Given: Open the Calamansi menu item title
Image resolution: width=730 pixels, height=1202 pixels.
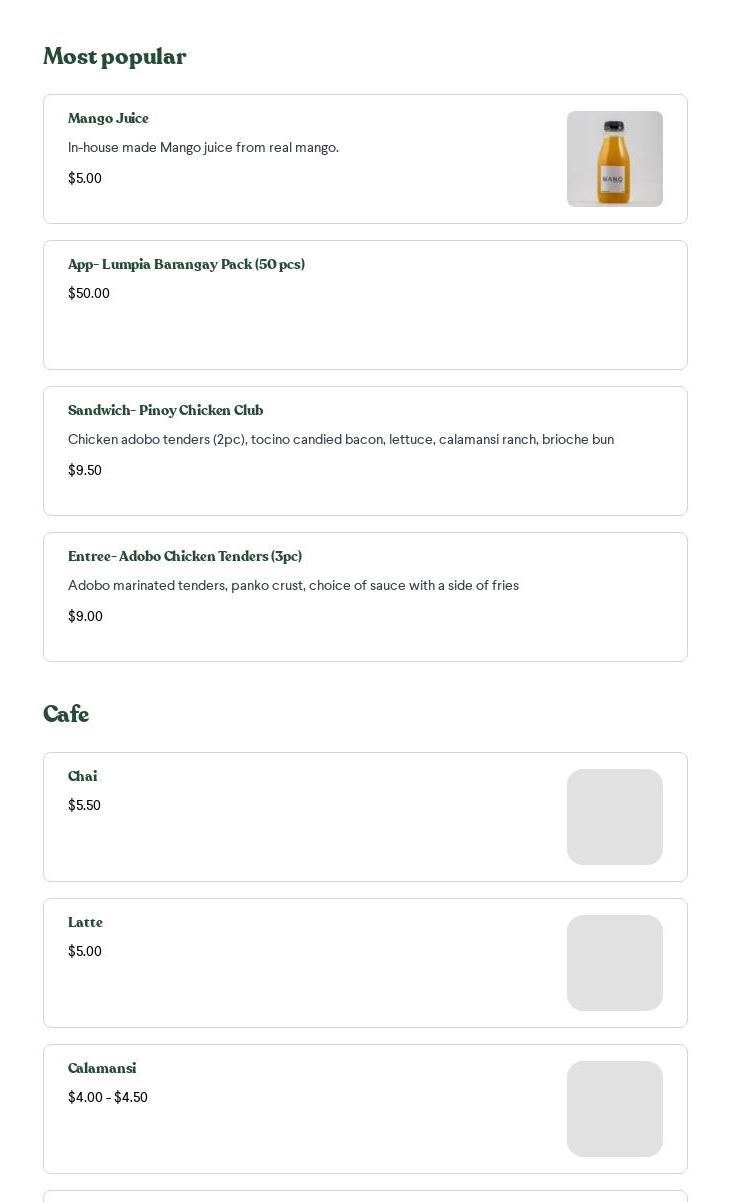Looking at the screenshot, I should pyautogui.click(x=102, y=1068).
